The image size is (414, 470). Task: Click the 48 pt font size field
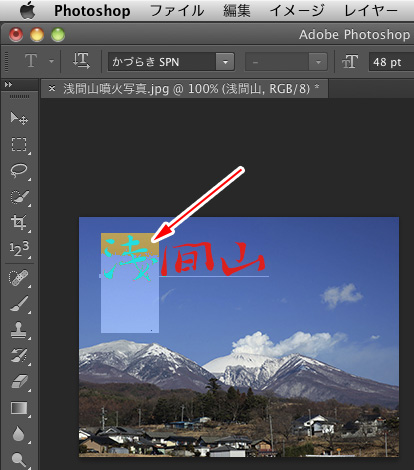(391, 62)
